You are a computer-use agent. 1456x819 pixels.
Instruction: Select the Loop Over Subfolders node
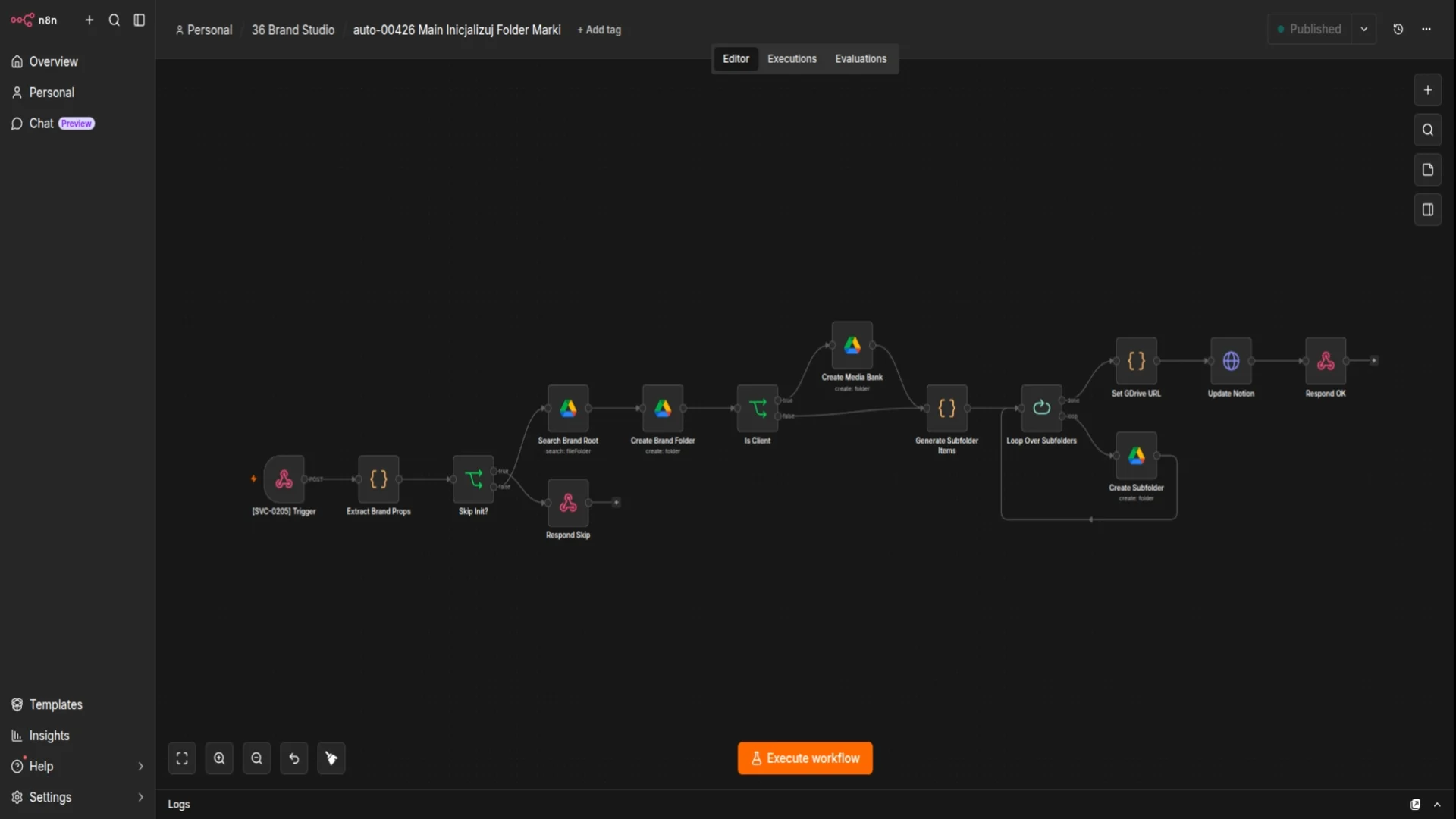point(1041,408)
